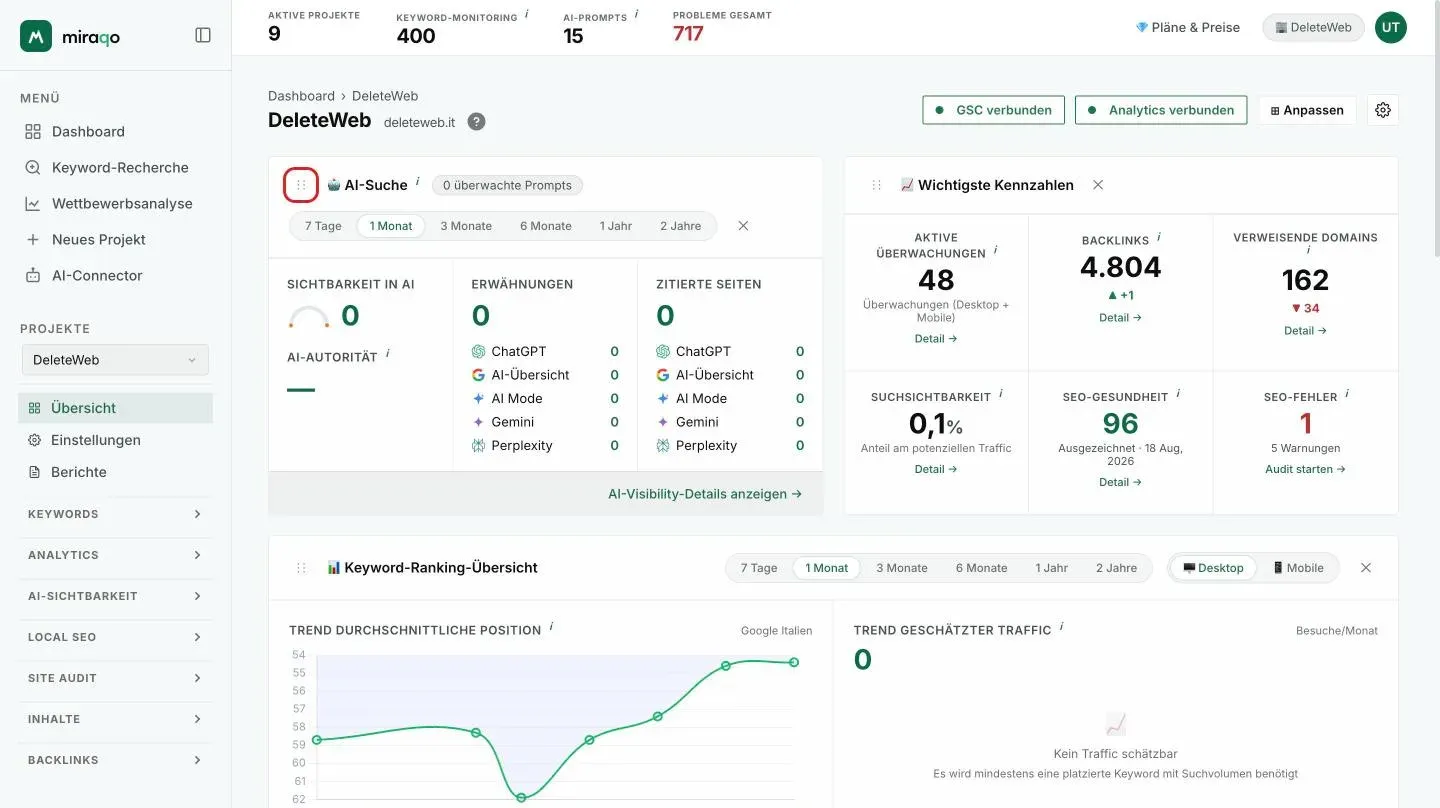This screenshot has width=1440, height=808.
Task: Click the ChatGPT icon under Erwähnungen
Action: (479, 352)
